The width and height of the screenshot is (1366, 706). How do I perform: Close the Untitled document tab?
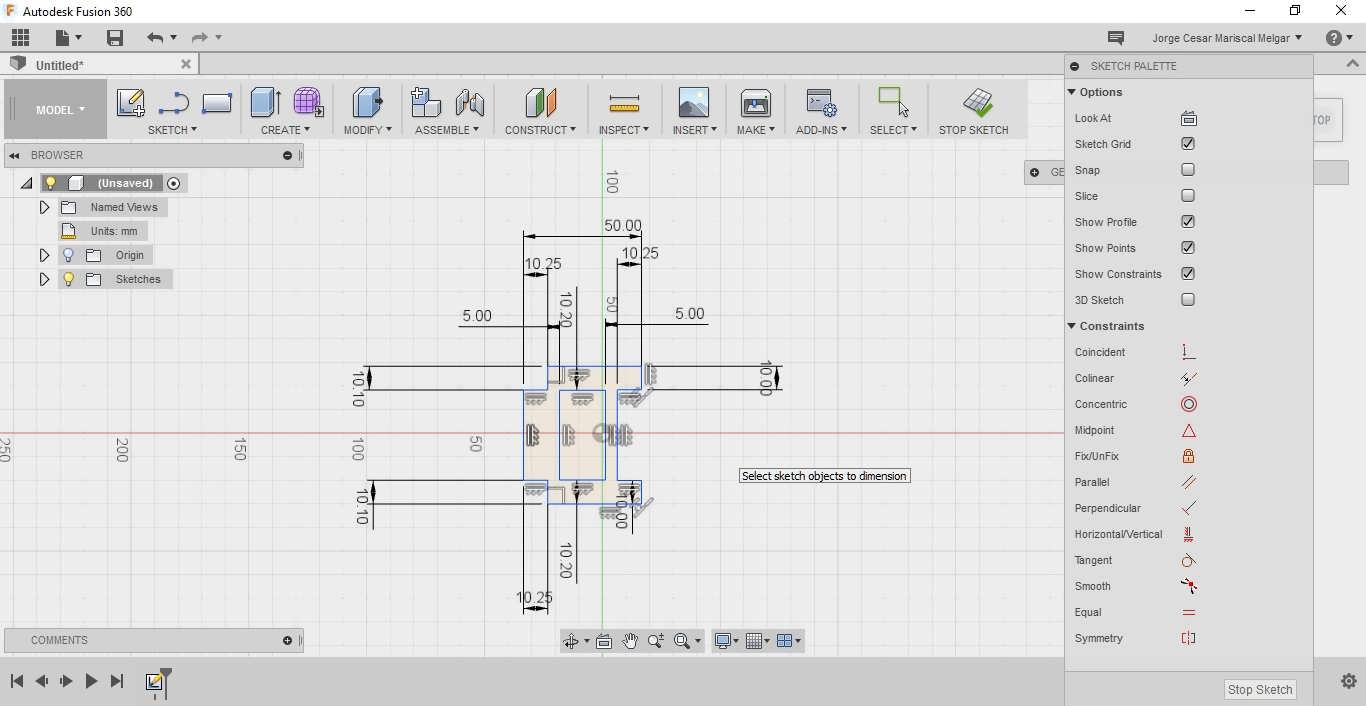186,64
